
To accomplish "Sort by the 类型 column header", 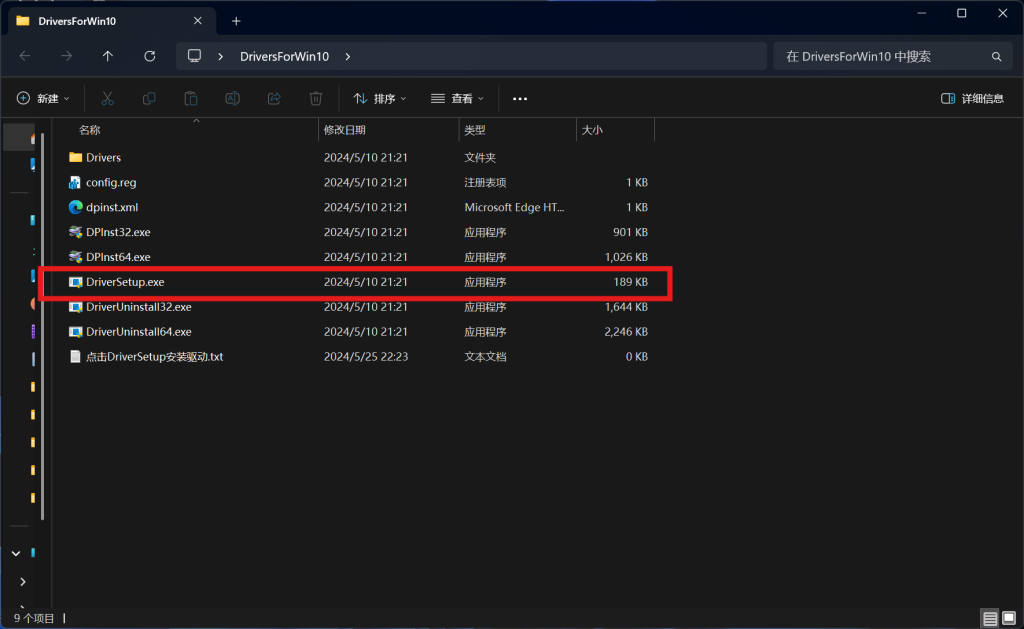I will [518, 130].
